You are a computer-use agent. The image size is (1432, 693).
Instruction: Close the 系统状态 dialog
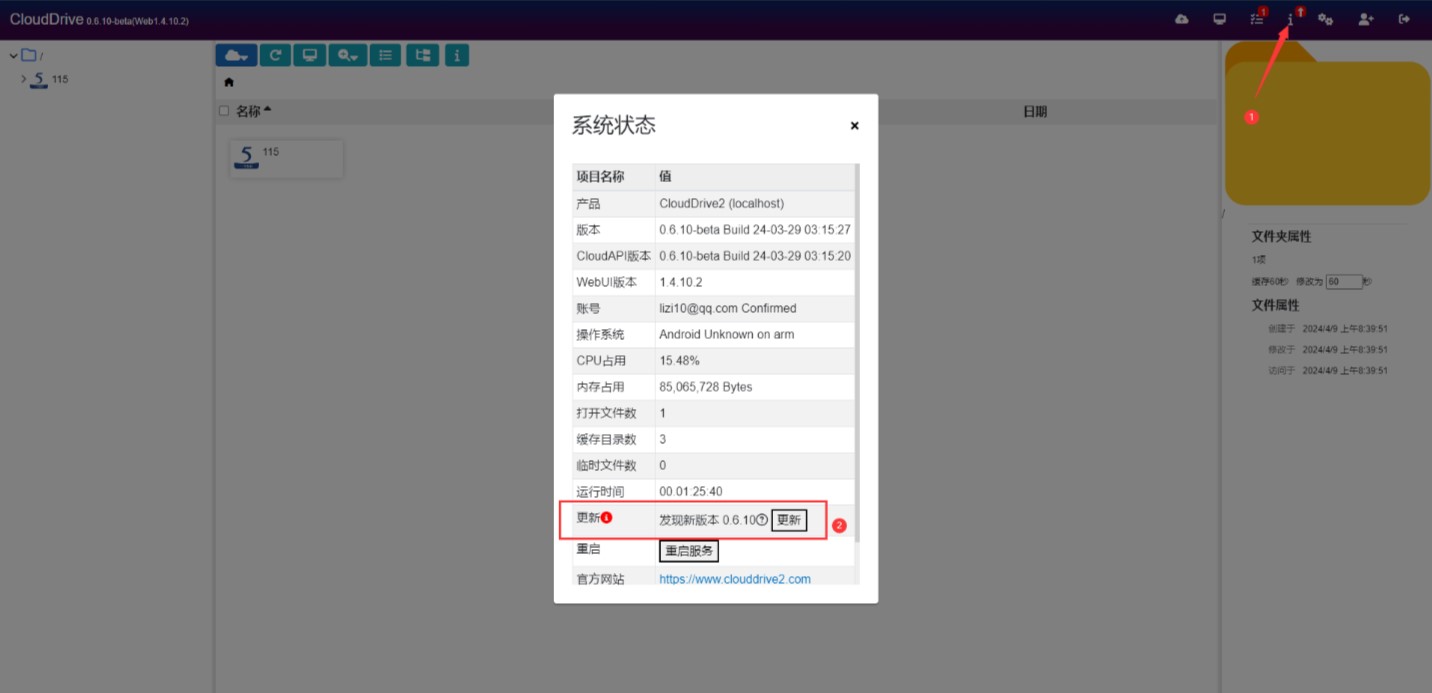tap(854, 126)
